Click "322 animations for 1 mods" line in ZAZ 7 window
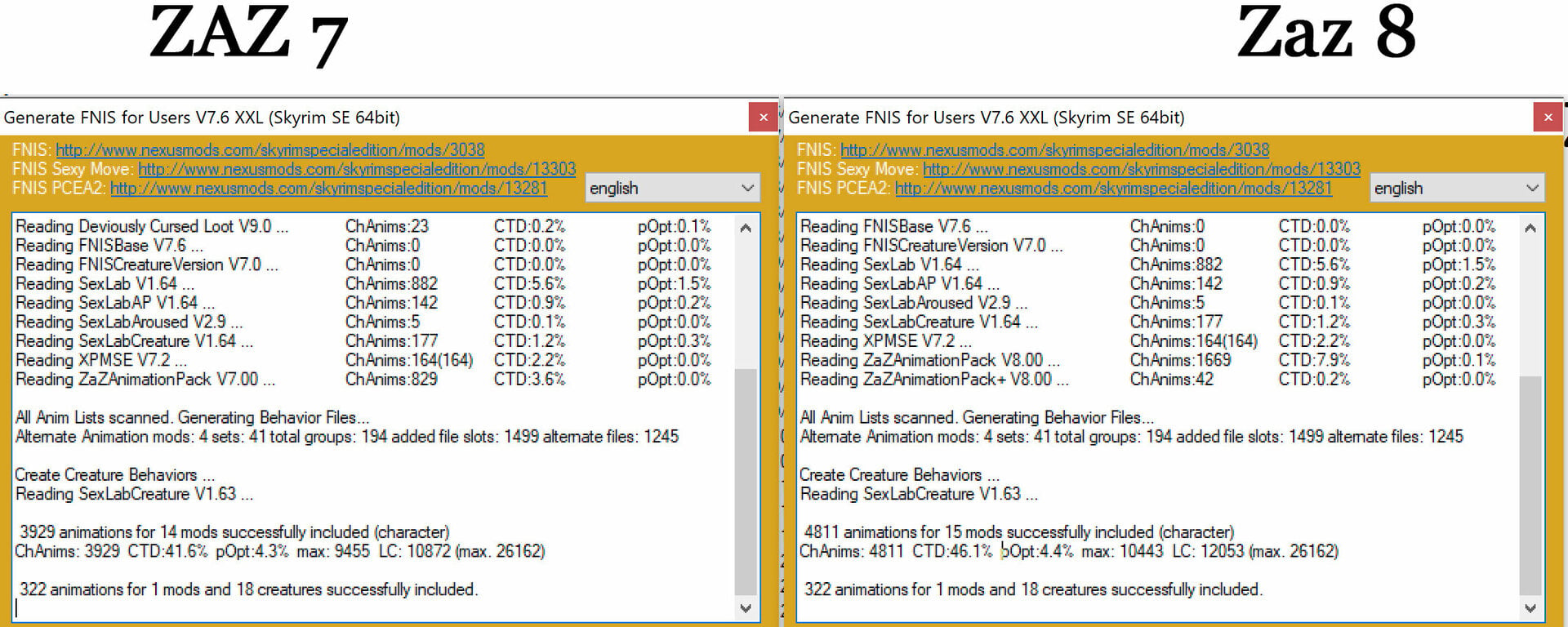Screen dimensions: 1568x627 point(249,589)
